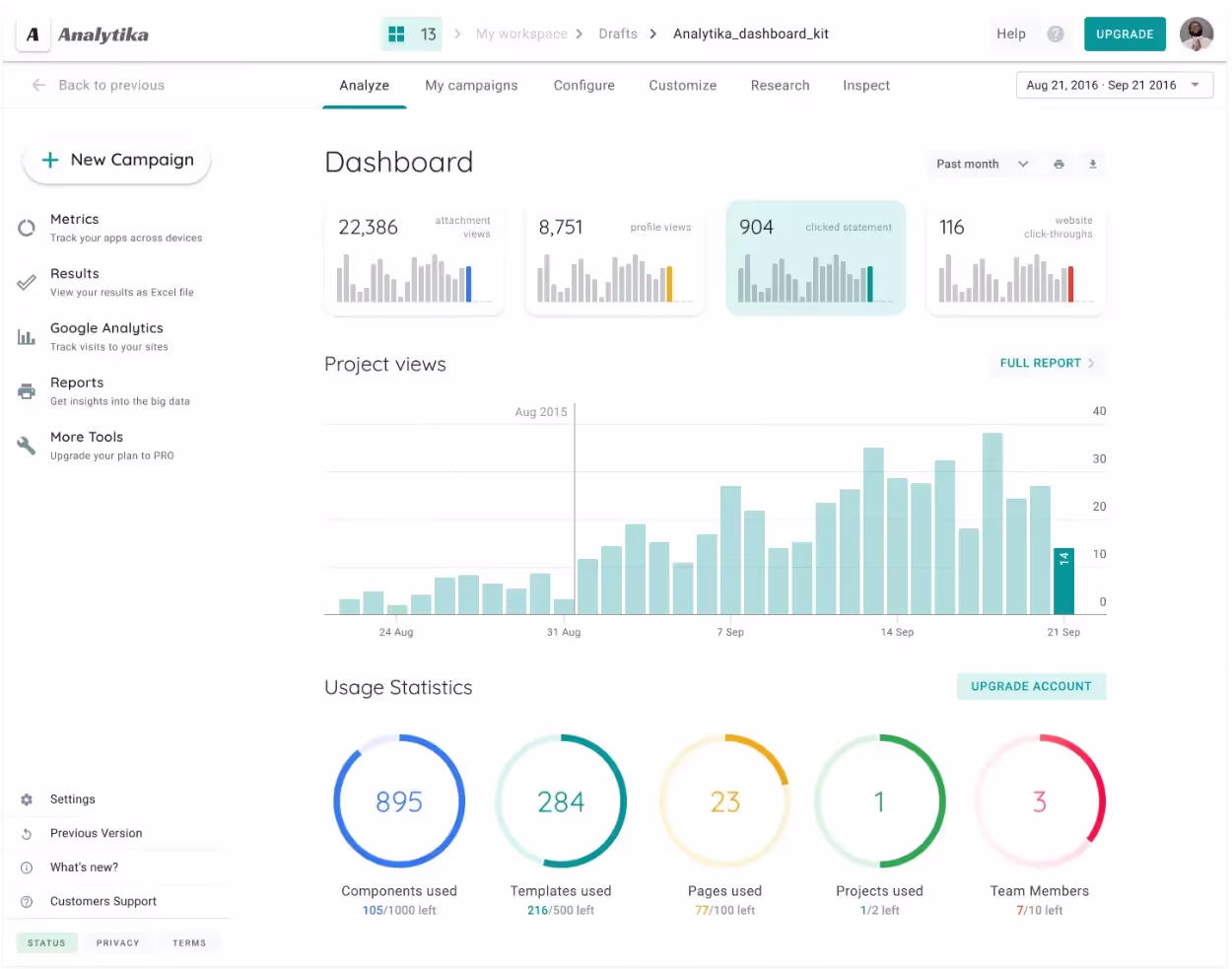The width and height of the screenshot is (1232, 969).
Task: Click the Settings gear icon
Action: click(27, 799)
